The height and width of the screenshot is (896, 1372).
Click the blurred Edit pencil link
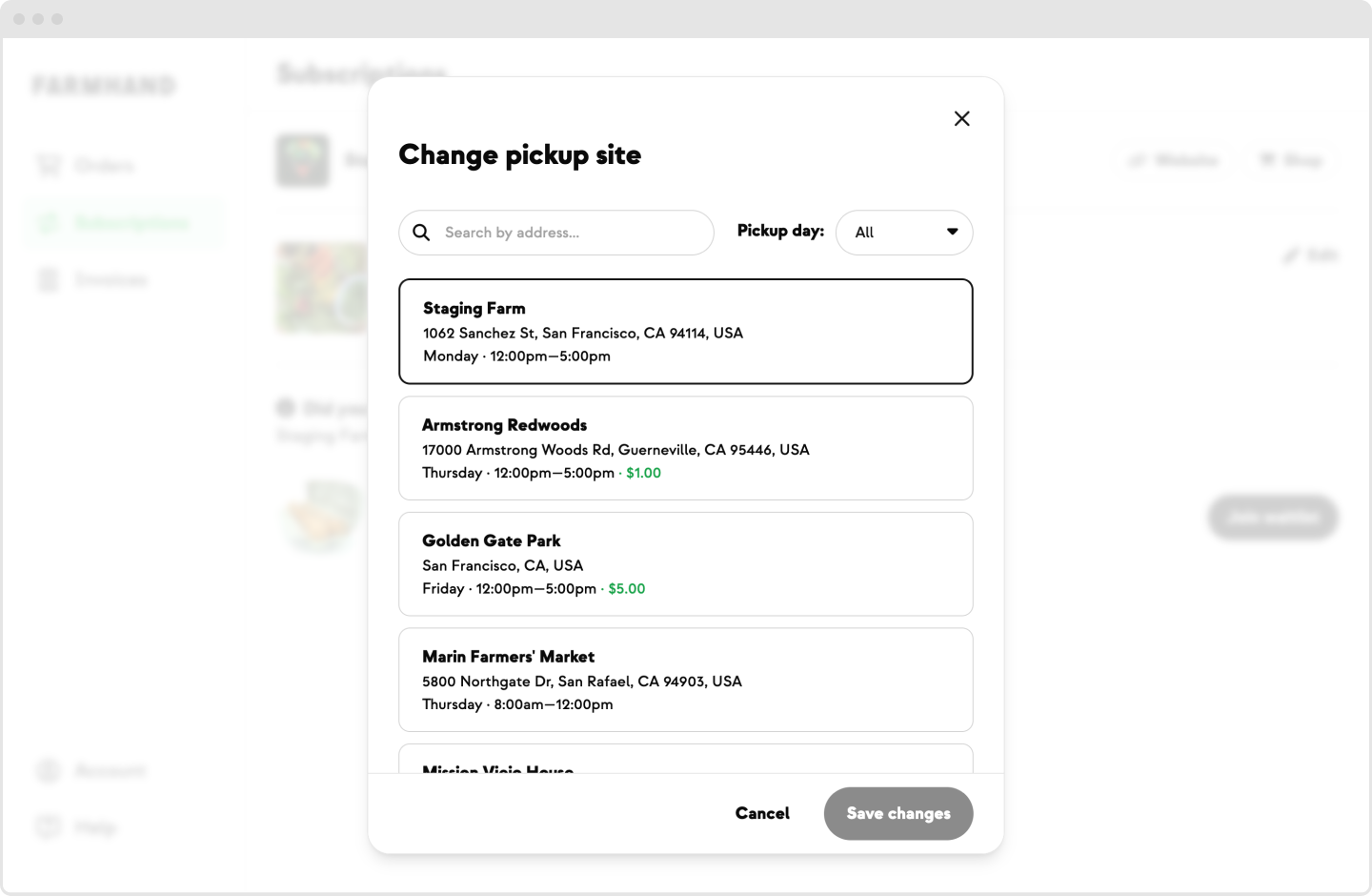pyautogui.click(x=1311, y=255)
